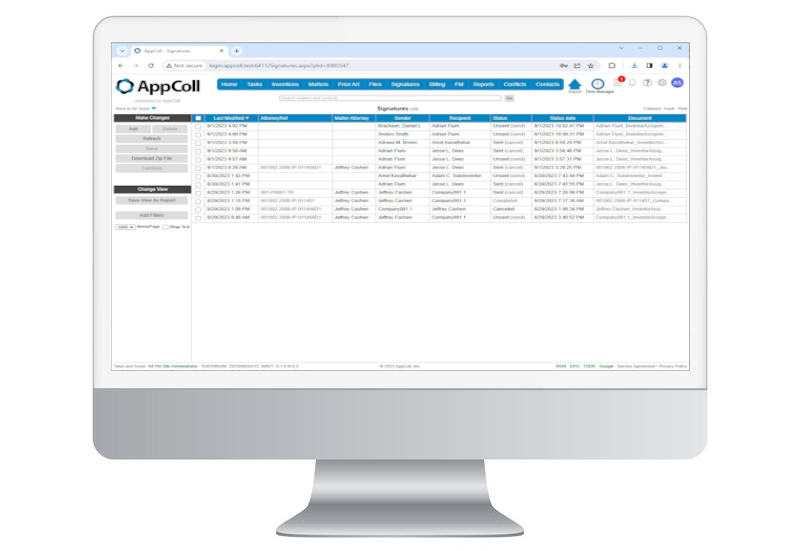Open the Inventions menu tab

click(285, 84)
